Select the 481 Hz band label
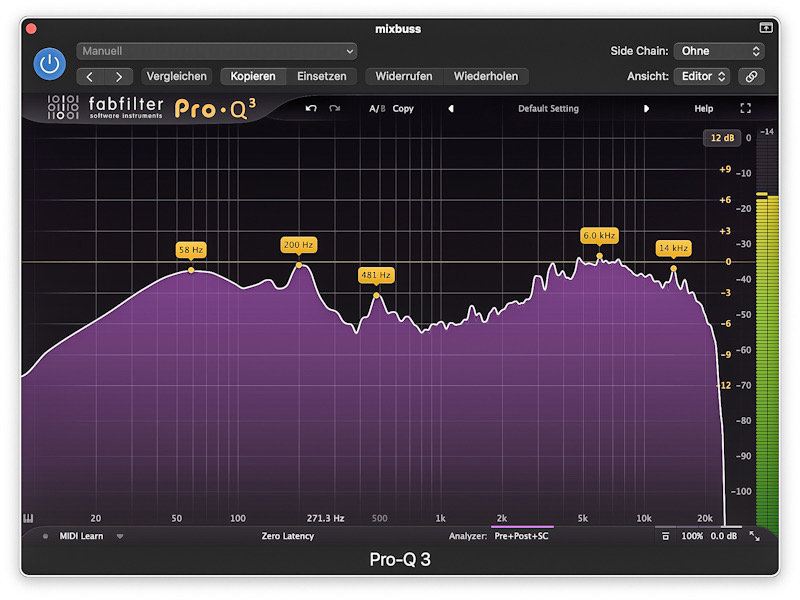The image size is (800, 600). click(x=376, y=275)
